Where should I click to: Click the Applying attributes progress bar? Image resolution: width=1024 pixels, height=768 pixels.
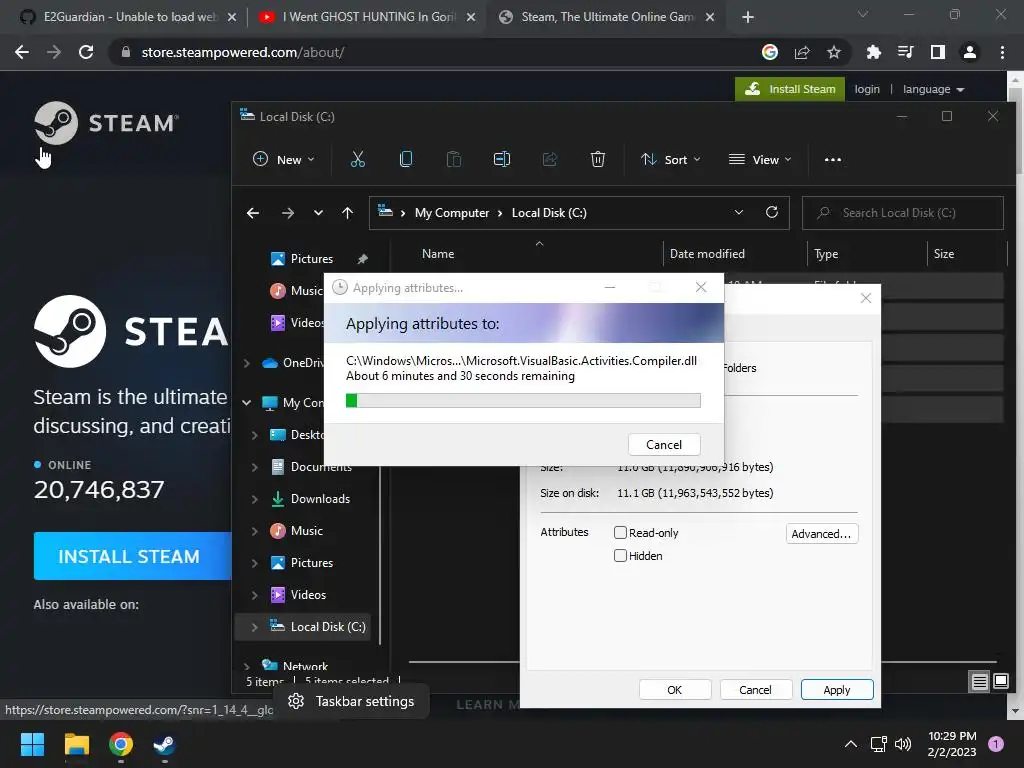(523, 400)
